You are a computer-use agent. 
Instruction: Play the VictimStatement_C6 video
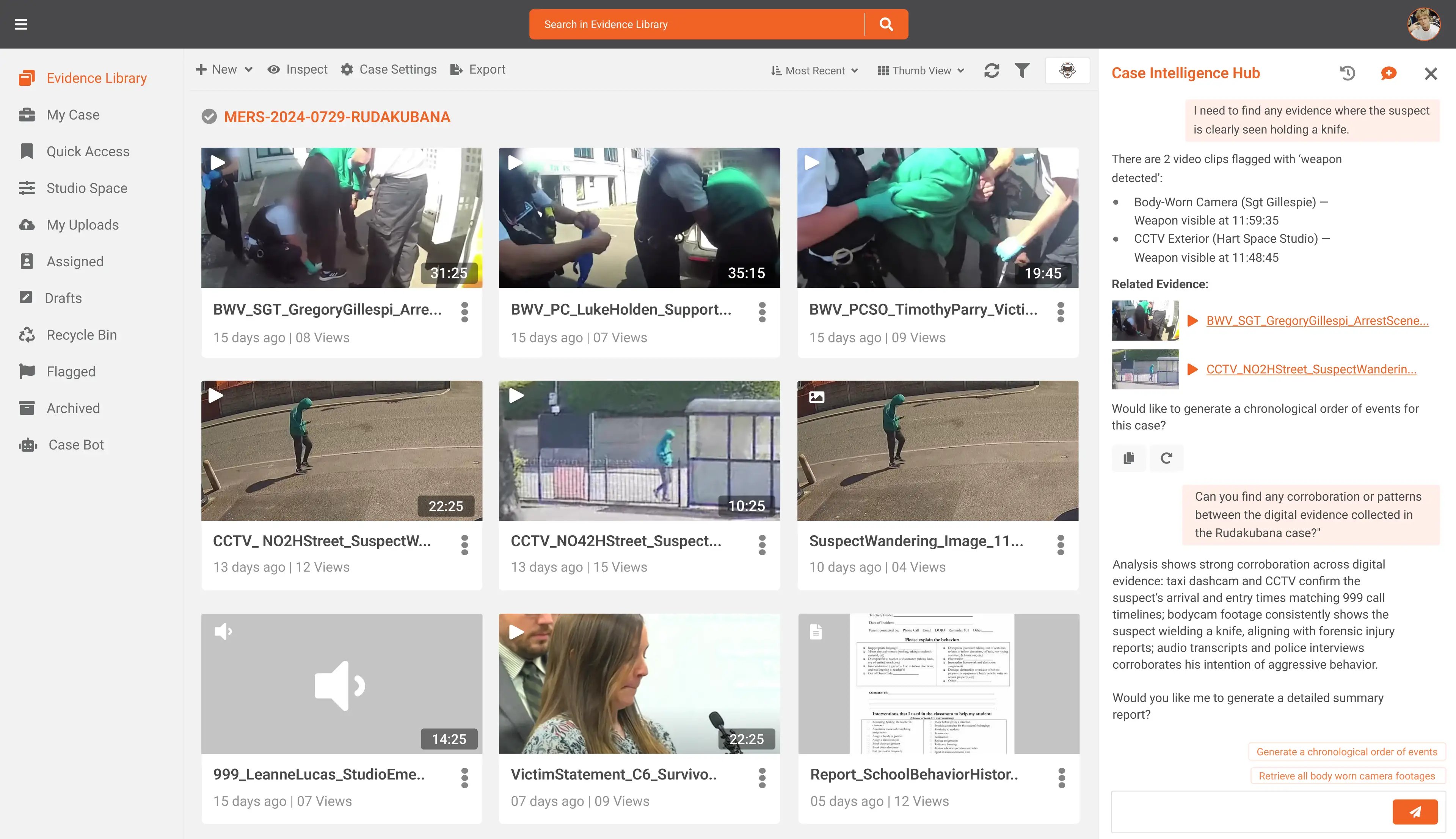pos(516,632)
